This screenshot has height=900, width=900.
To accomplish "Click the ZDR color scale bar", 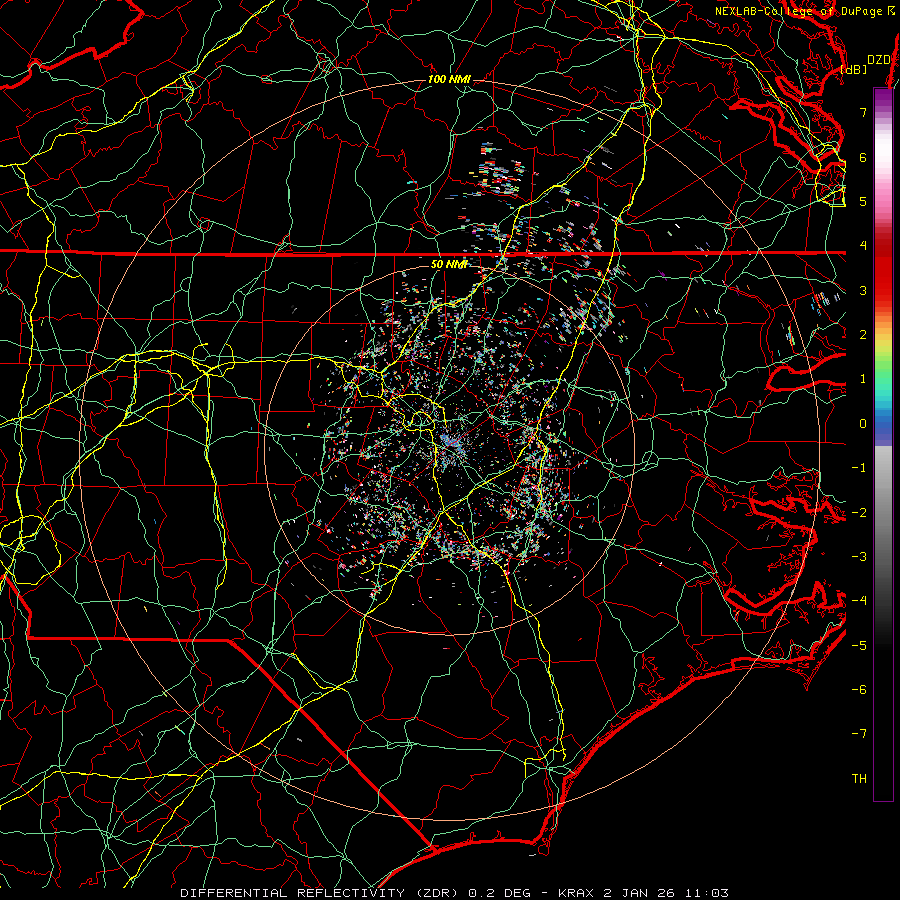I will point(883,444).
